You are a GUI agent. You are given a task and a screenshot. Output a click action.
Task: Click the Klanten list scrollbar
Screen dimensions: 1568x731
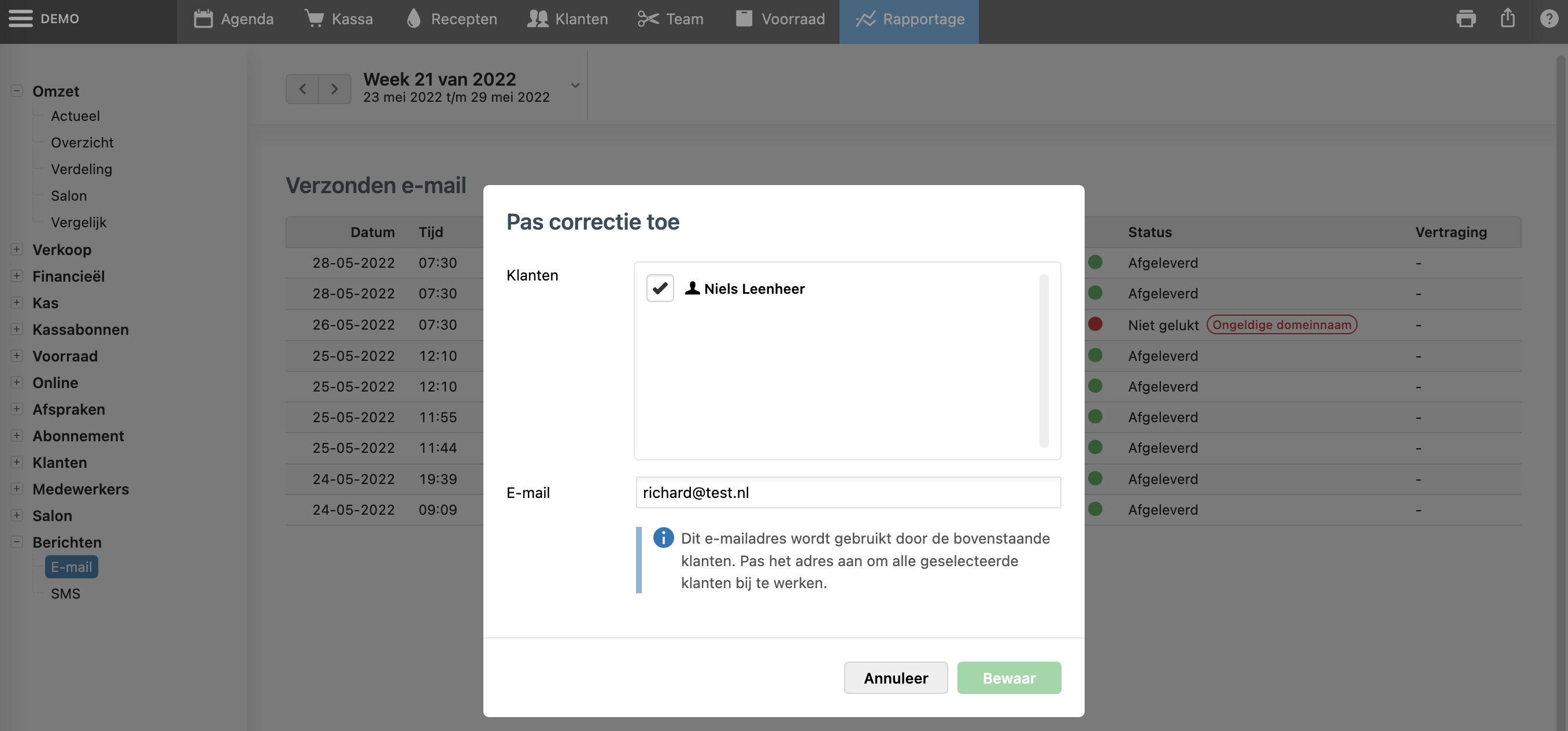click(x=1043, y=360)
